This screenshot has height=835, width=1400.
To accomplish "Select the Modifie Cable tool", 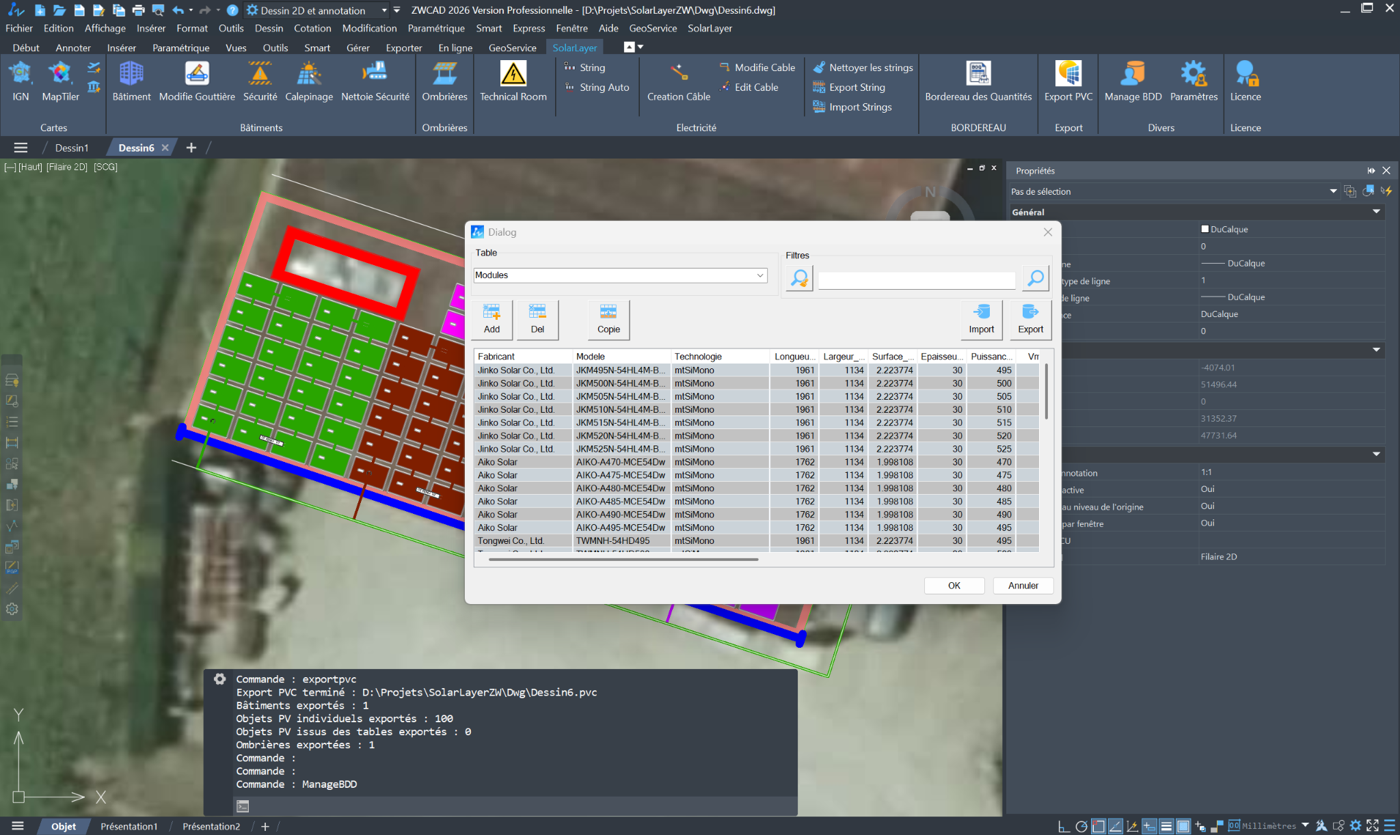I will (x=757, y=68).
